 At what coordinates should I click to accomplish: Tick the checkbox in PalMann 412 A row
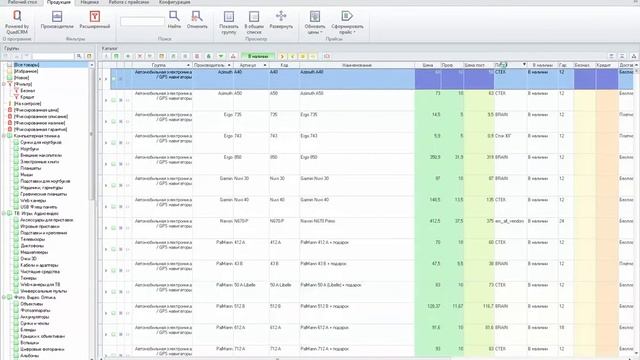[x=114, y=249]
